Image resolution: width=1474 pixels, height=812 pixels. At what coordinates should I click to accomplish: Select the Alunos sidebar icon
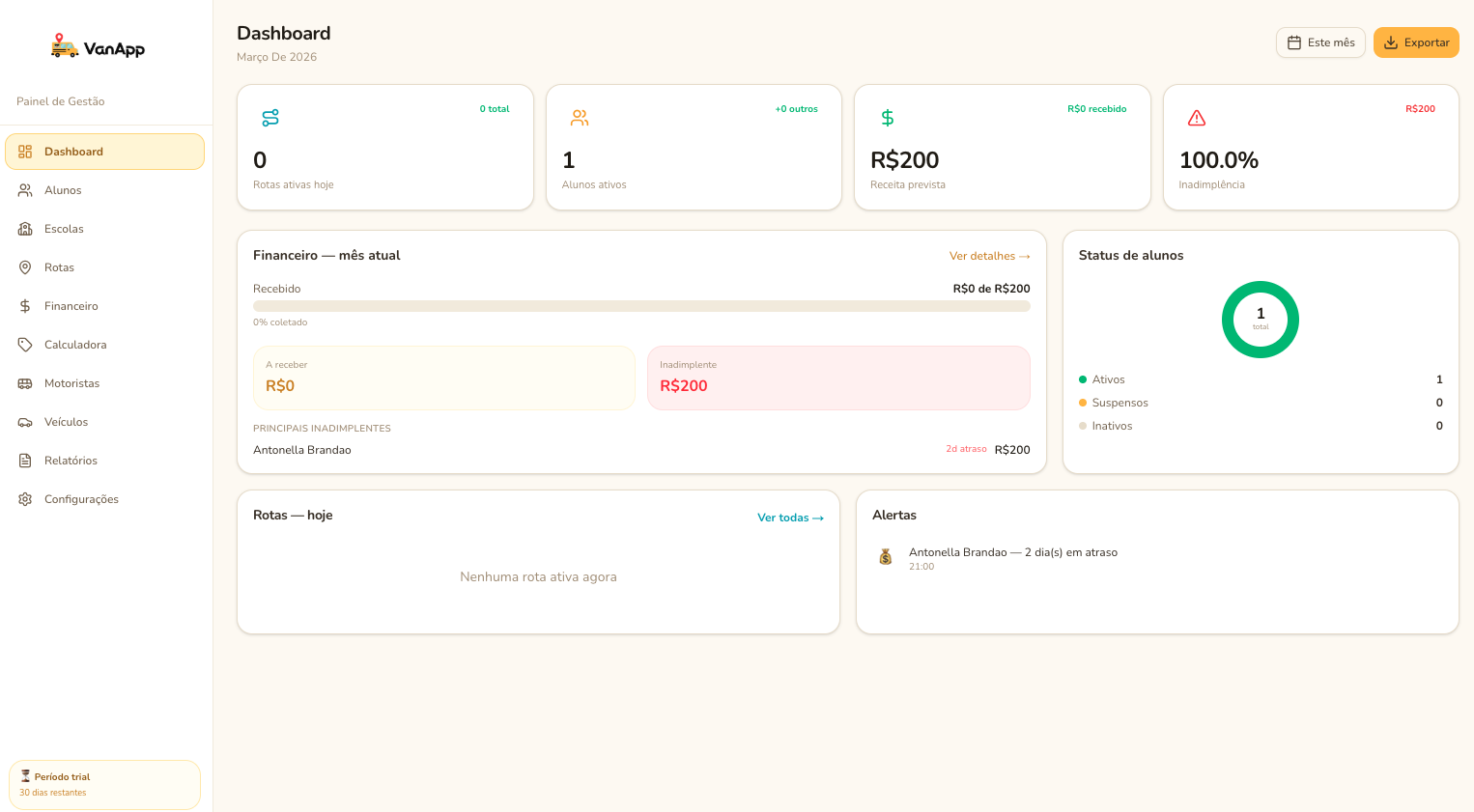(x=25, y=190)
